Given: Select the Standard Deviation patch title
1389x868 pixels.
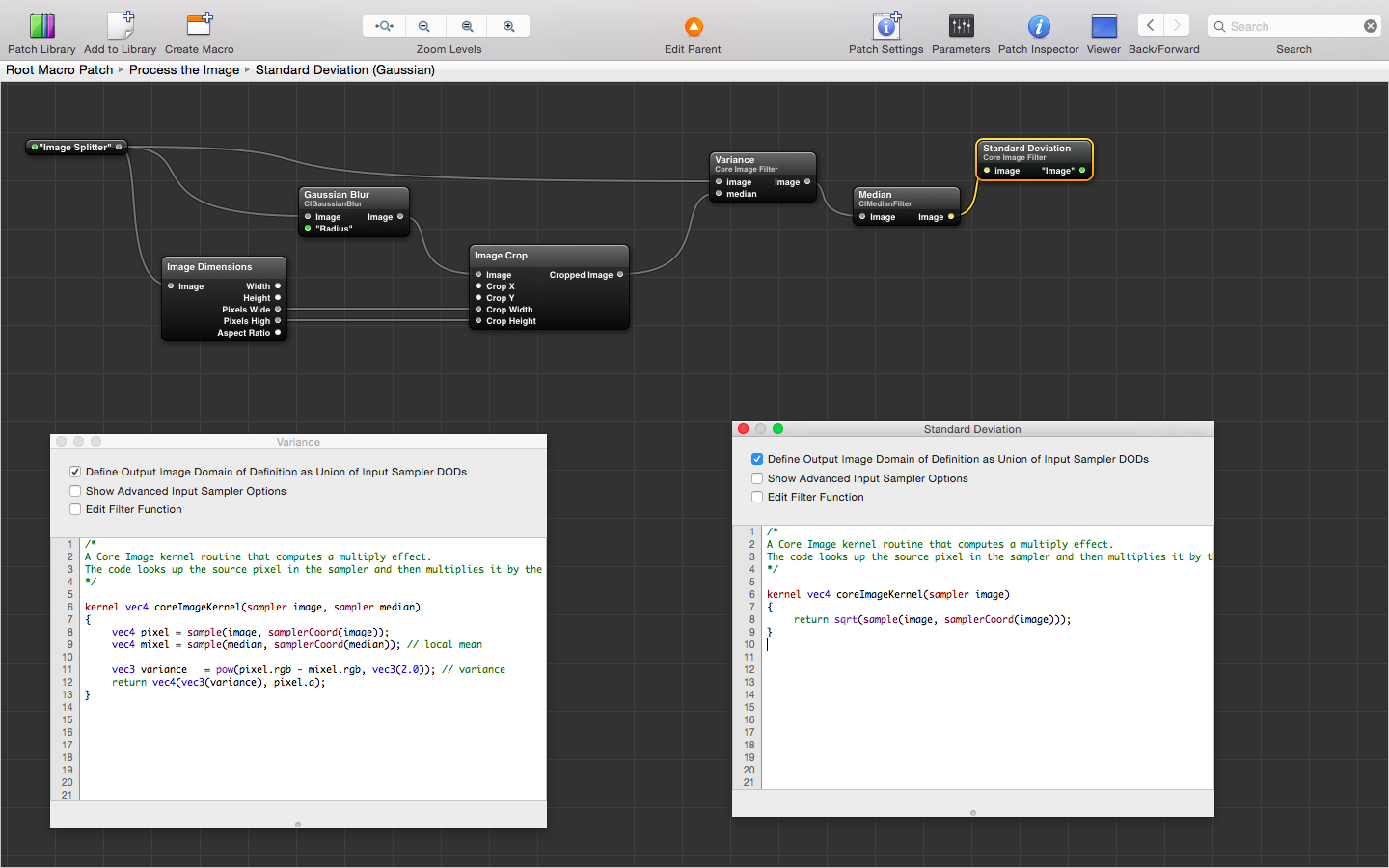Looking at the screenshot, I should click(x=1026, y=149).
